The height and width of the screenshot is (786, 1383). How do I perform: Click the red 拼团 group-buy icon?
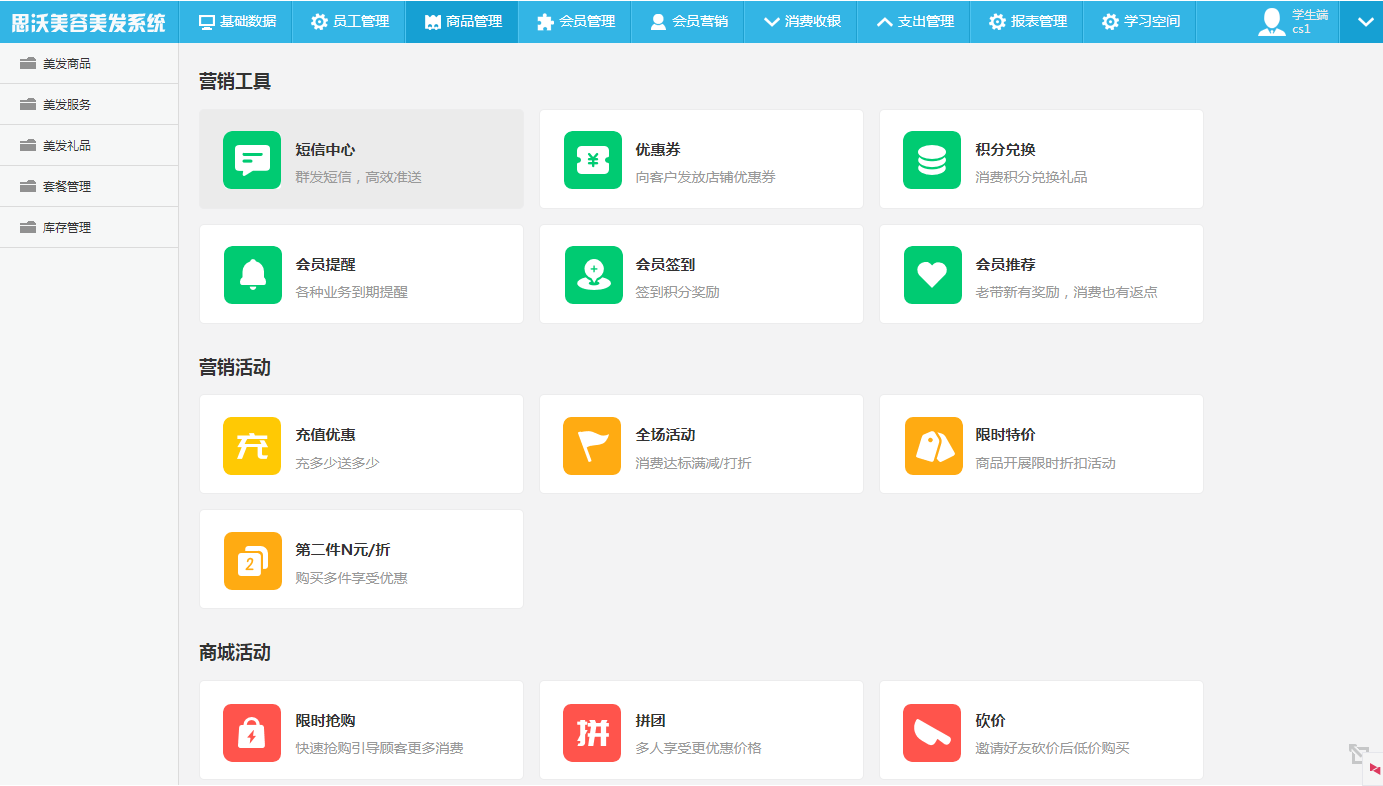point(592,732)
